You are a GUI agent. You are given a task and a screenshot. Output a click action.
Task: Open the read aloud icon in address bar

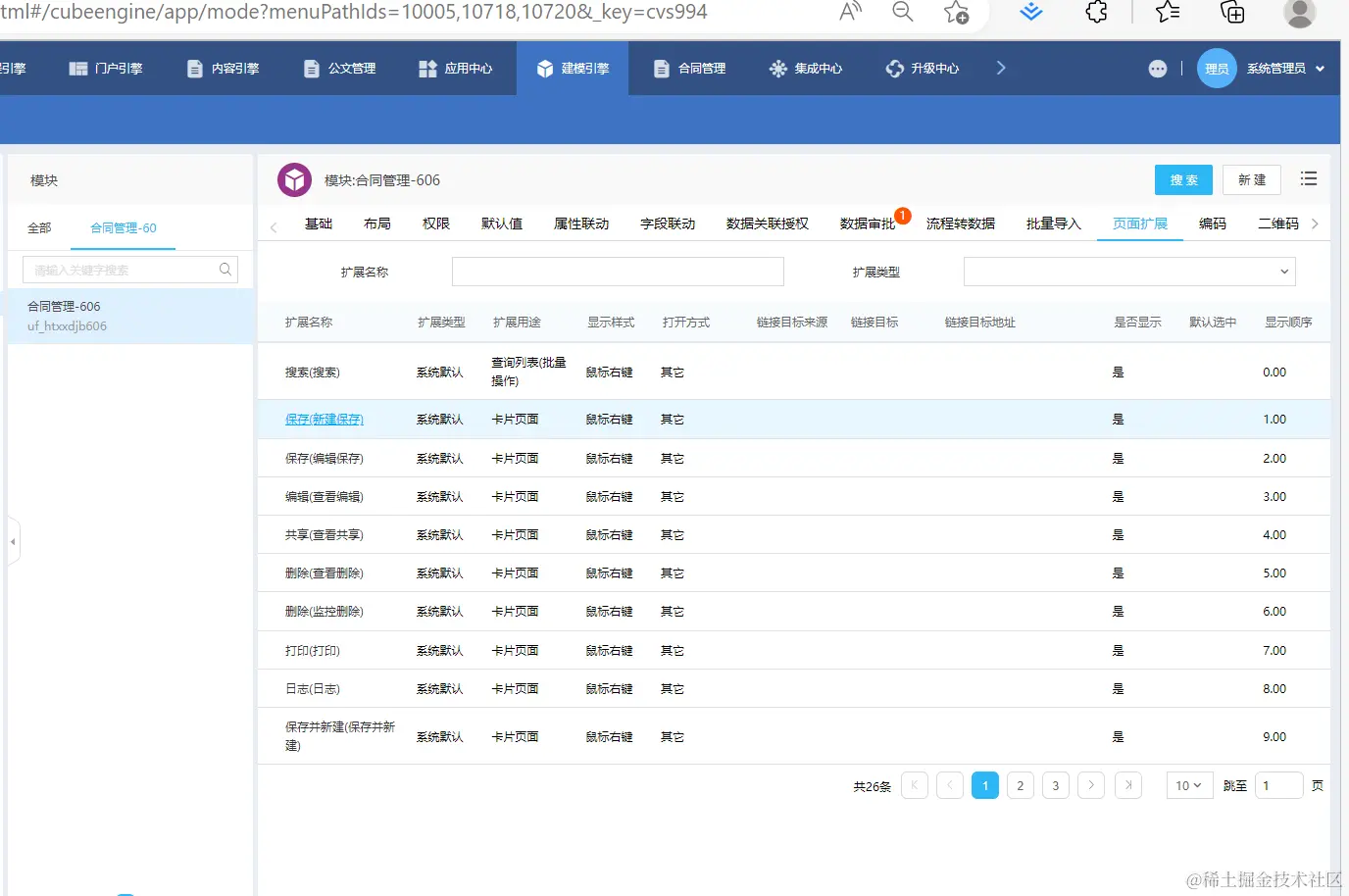coord(850,12)
